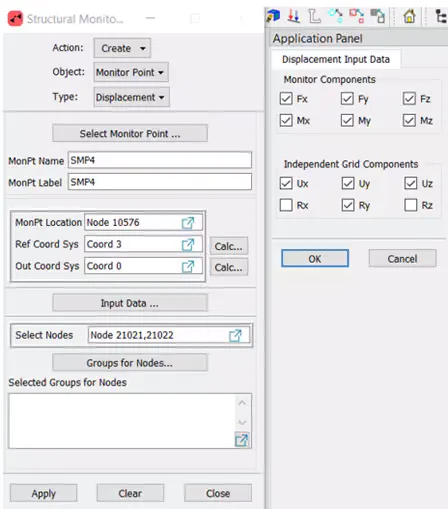Enable the Rx independent grid component
Image resolution: width=448 pixels, height=509 pixels.
pos(286,205)
